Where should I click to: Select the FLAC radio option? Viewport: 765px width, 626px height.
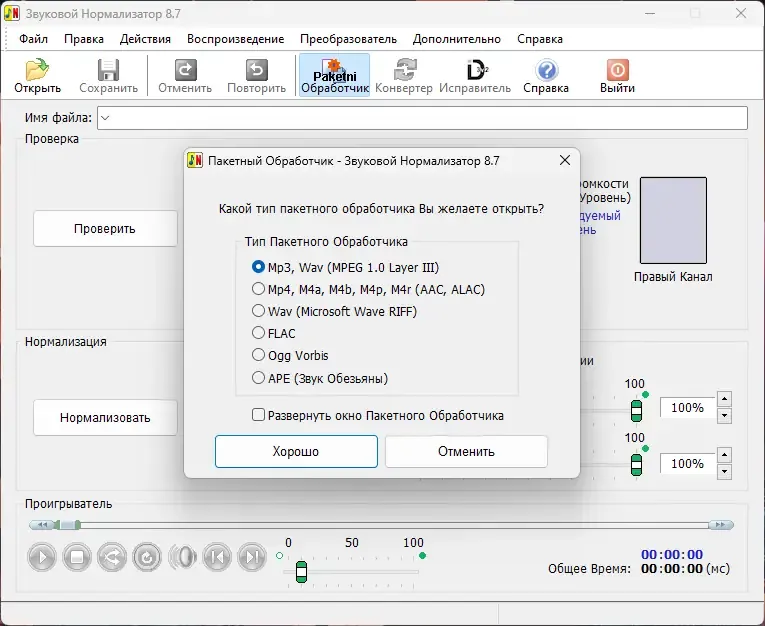tap(273, 333)
